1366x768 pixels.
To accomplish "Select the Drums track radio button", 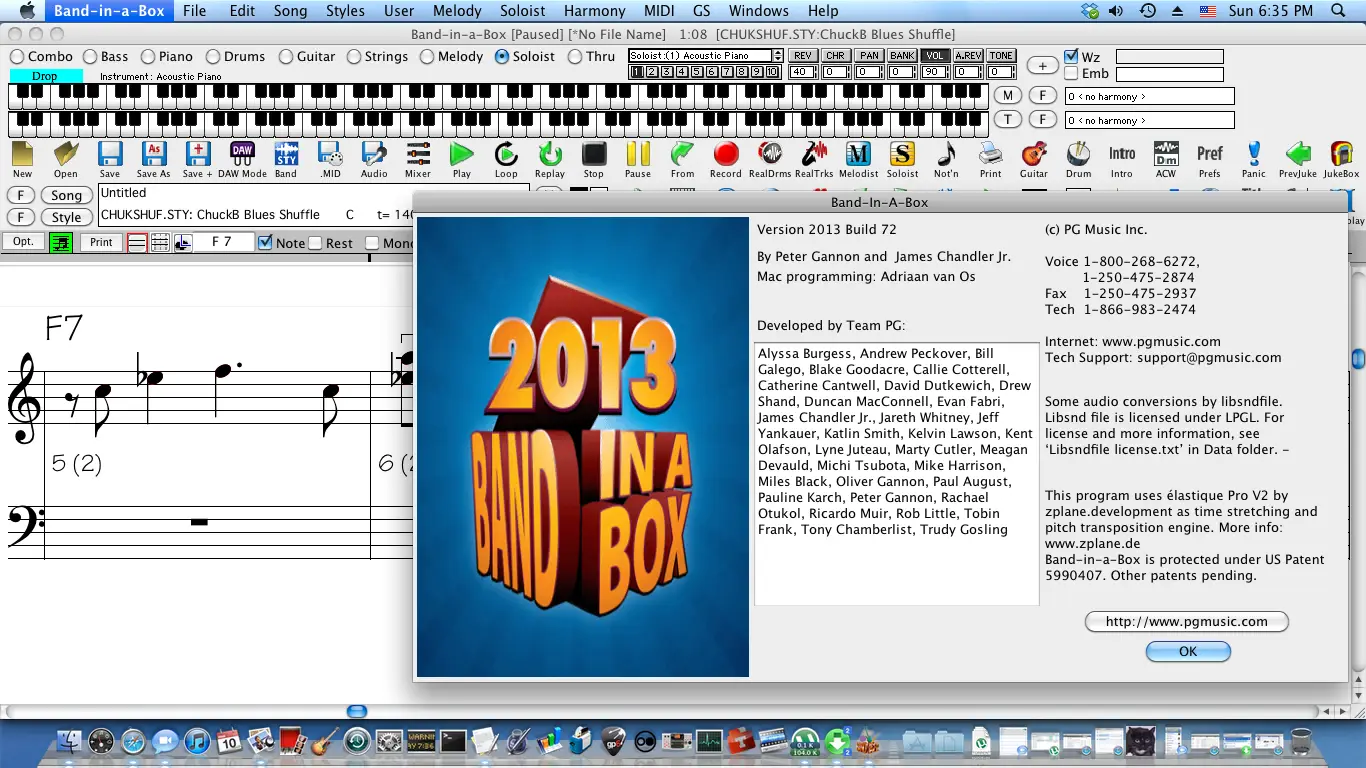I will [x=213, y=57].
